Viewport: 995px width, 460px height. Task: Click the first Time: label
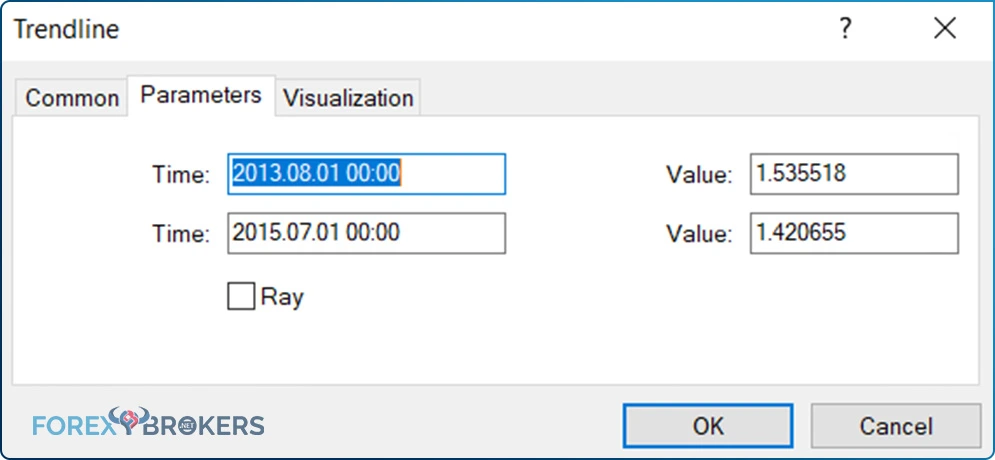pyautogui.click(x=181, y=174)
